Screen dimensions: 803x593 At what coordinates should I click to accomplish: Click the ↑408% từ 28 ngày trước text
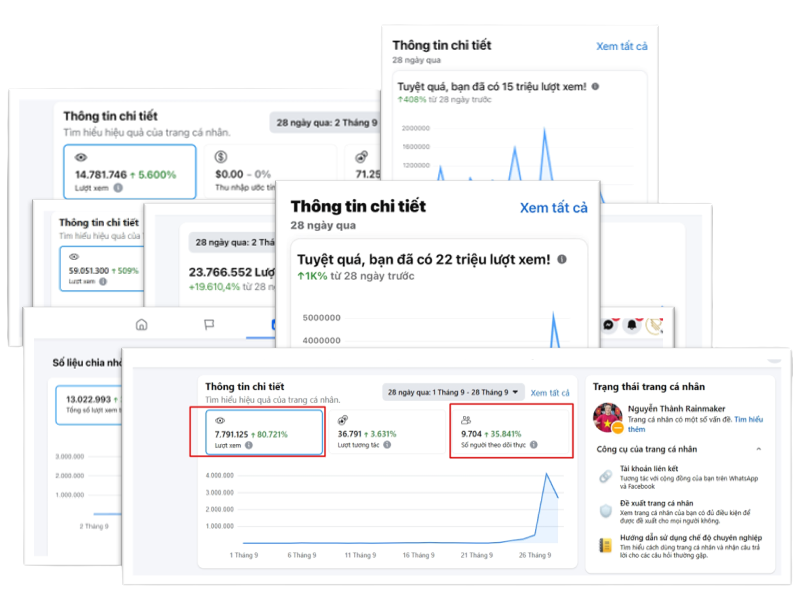click(x=445, y=99)
